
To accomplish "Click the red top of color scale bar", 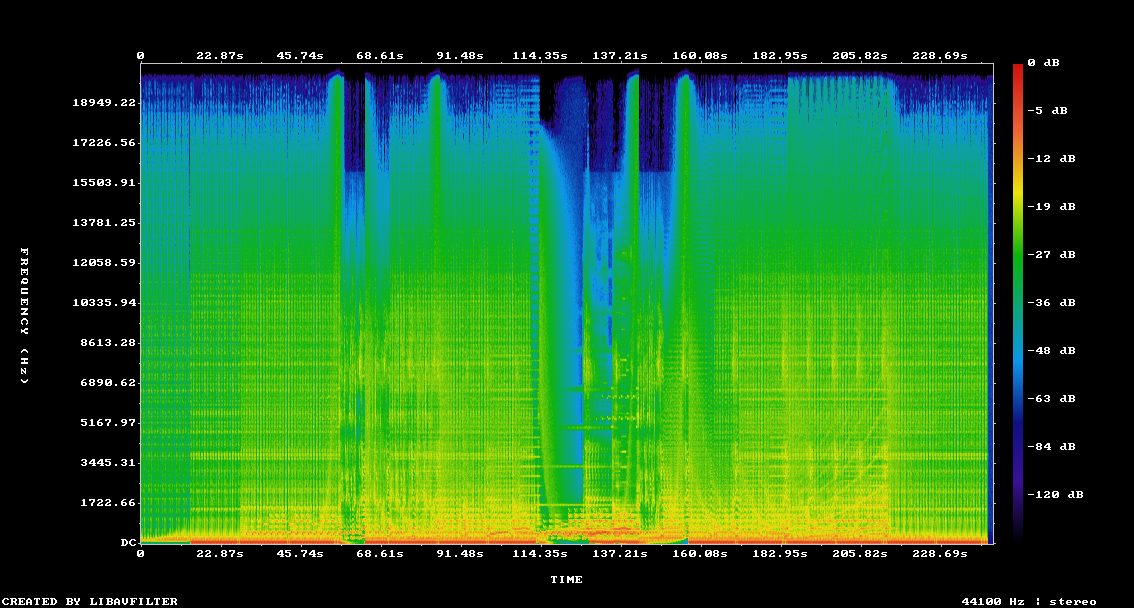I will coord(1018,70).
